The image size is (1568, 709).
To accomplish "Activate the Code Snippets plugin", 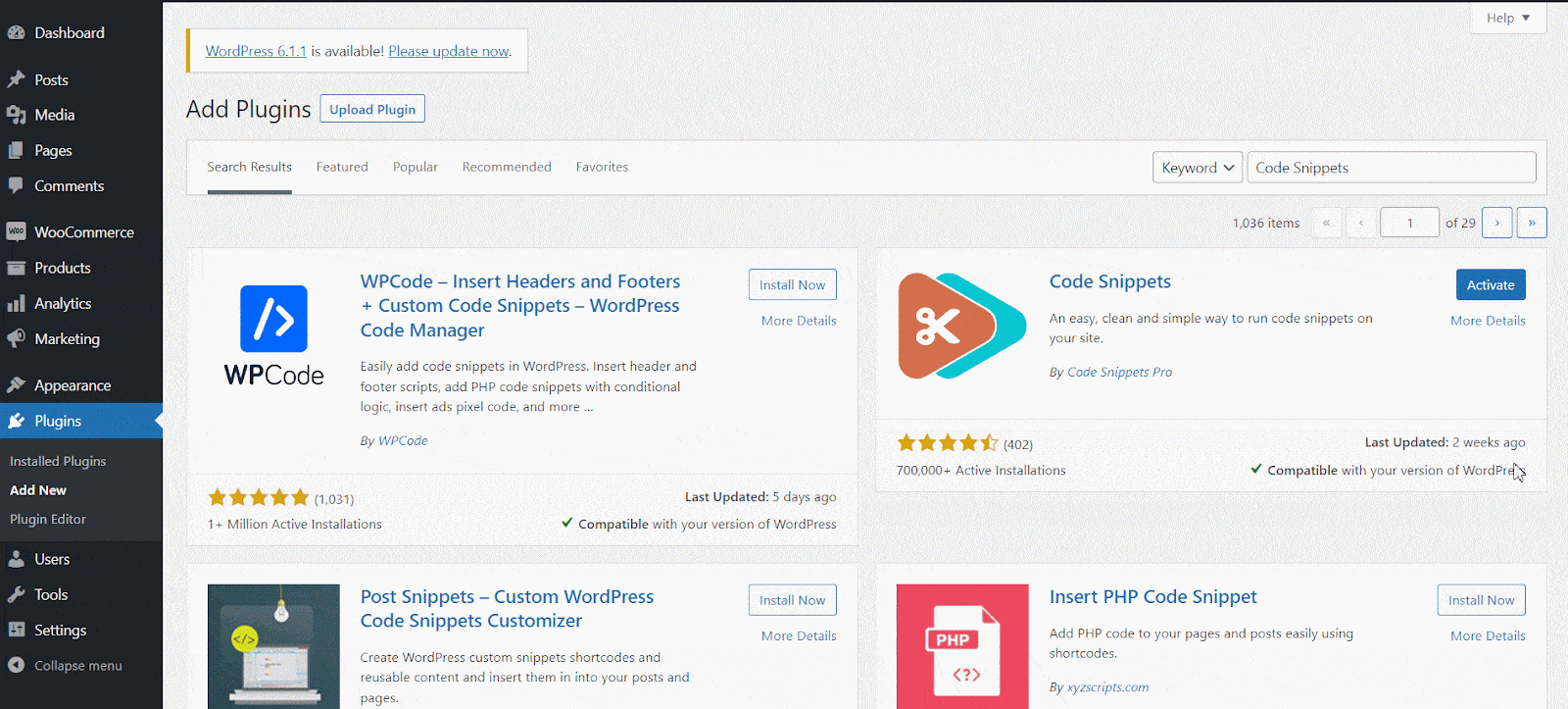I will 1491,284.
